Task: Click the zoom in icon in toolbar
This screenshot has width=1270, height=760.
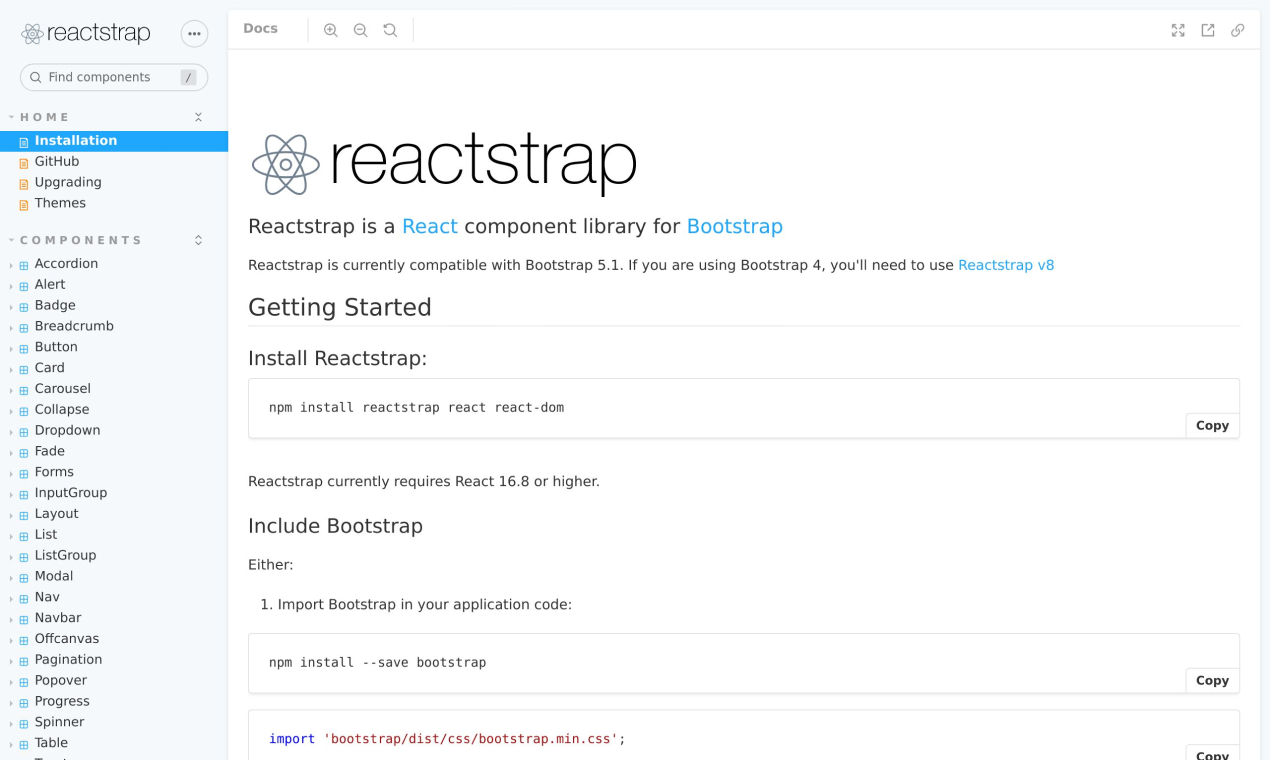Action: (331, 30)
